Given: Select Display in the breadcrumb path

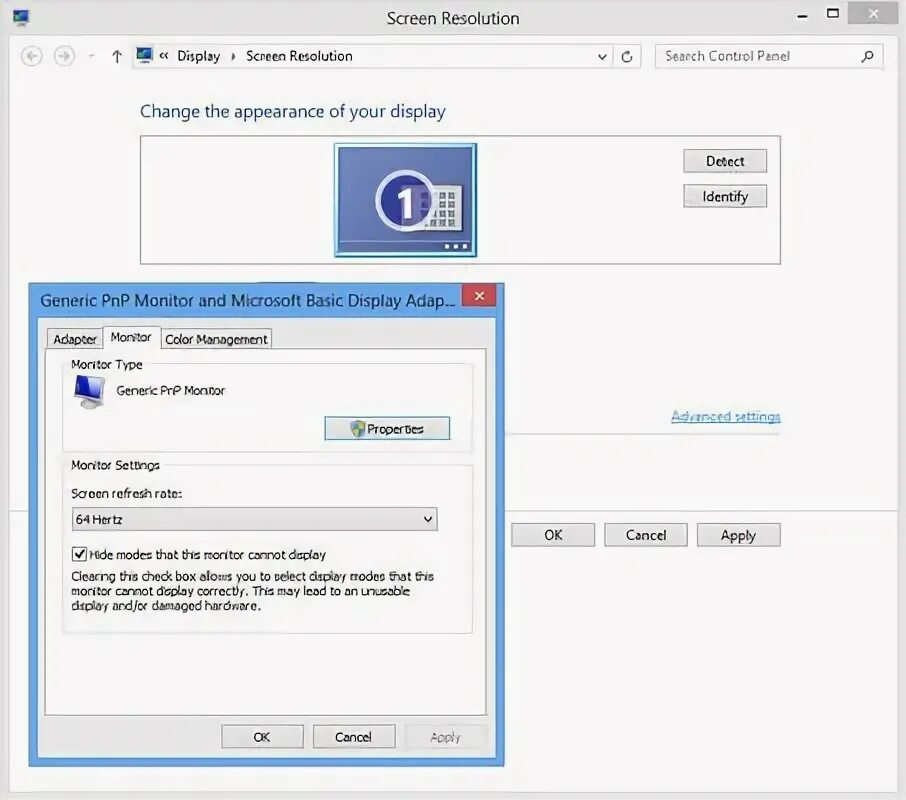Looking at the screenshot, I should [198, 56].
